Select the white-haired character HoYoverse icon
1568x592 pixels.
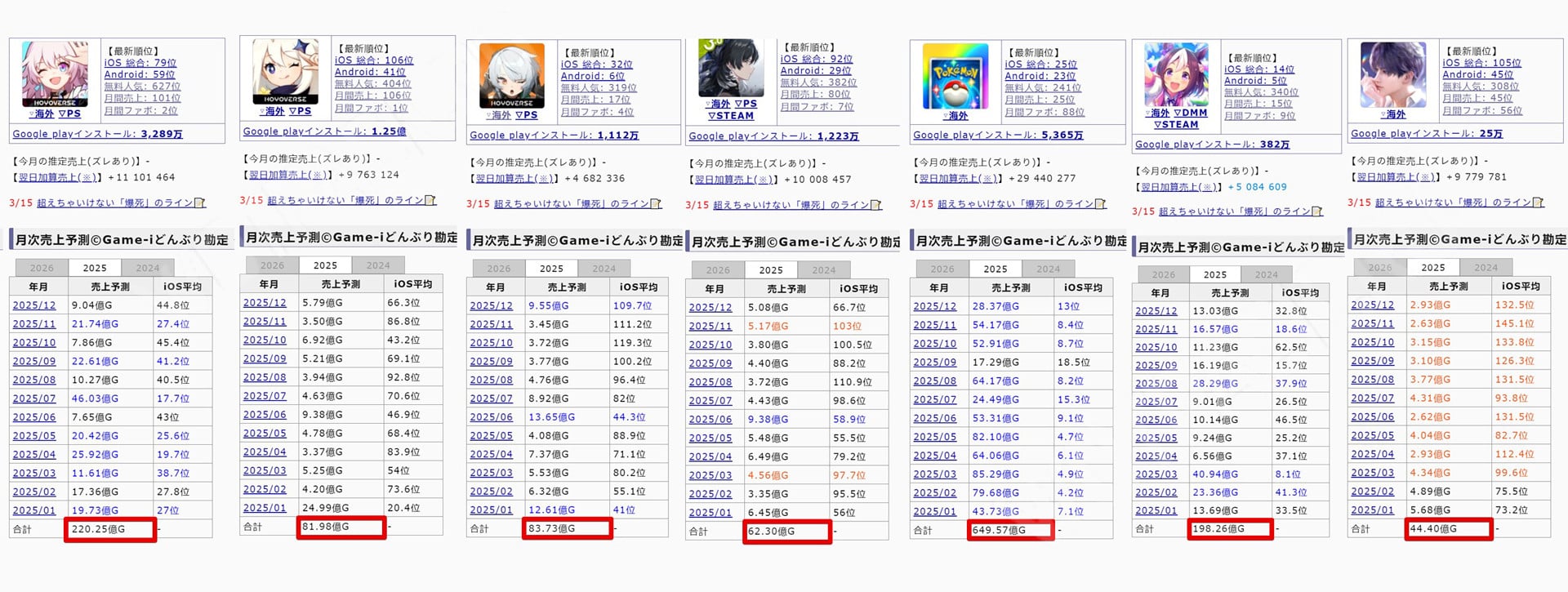pos(511,76)
